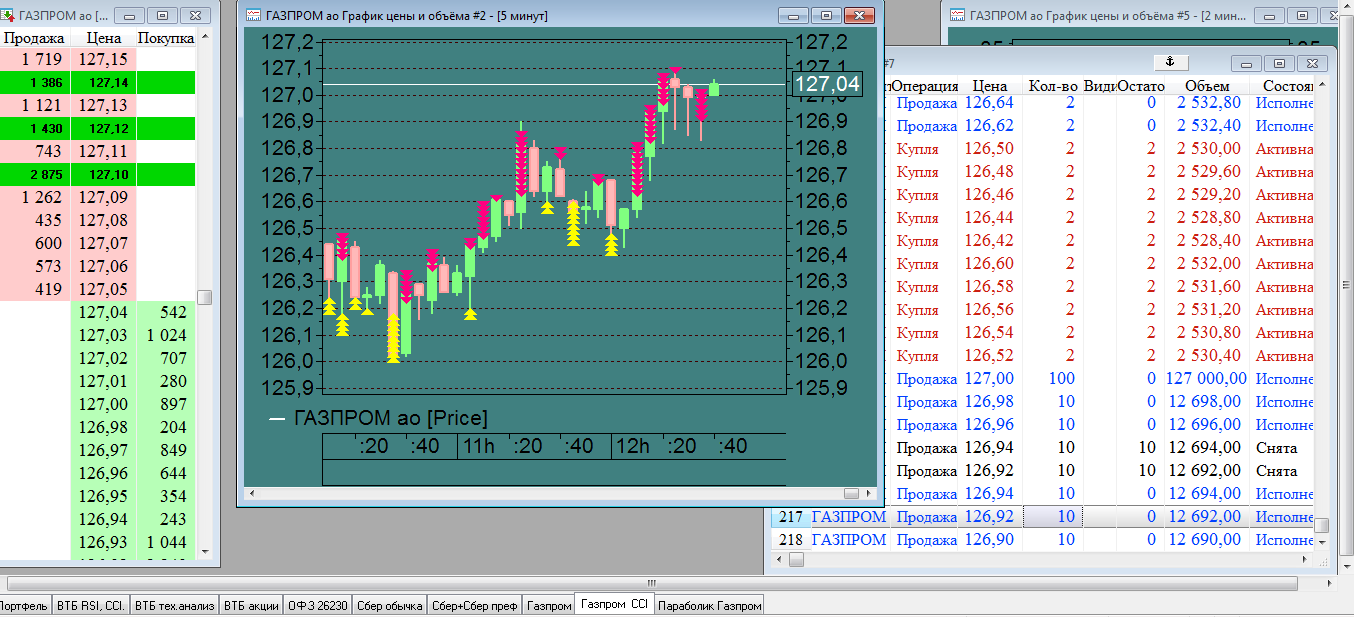
Task: Click orders table vertical scrollbar thumb
Action: pyautogui.click(x=1321, y=525)
